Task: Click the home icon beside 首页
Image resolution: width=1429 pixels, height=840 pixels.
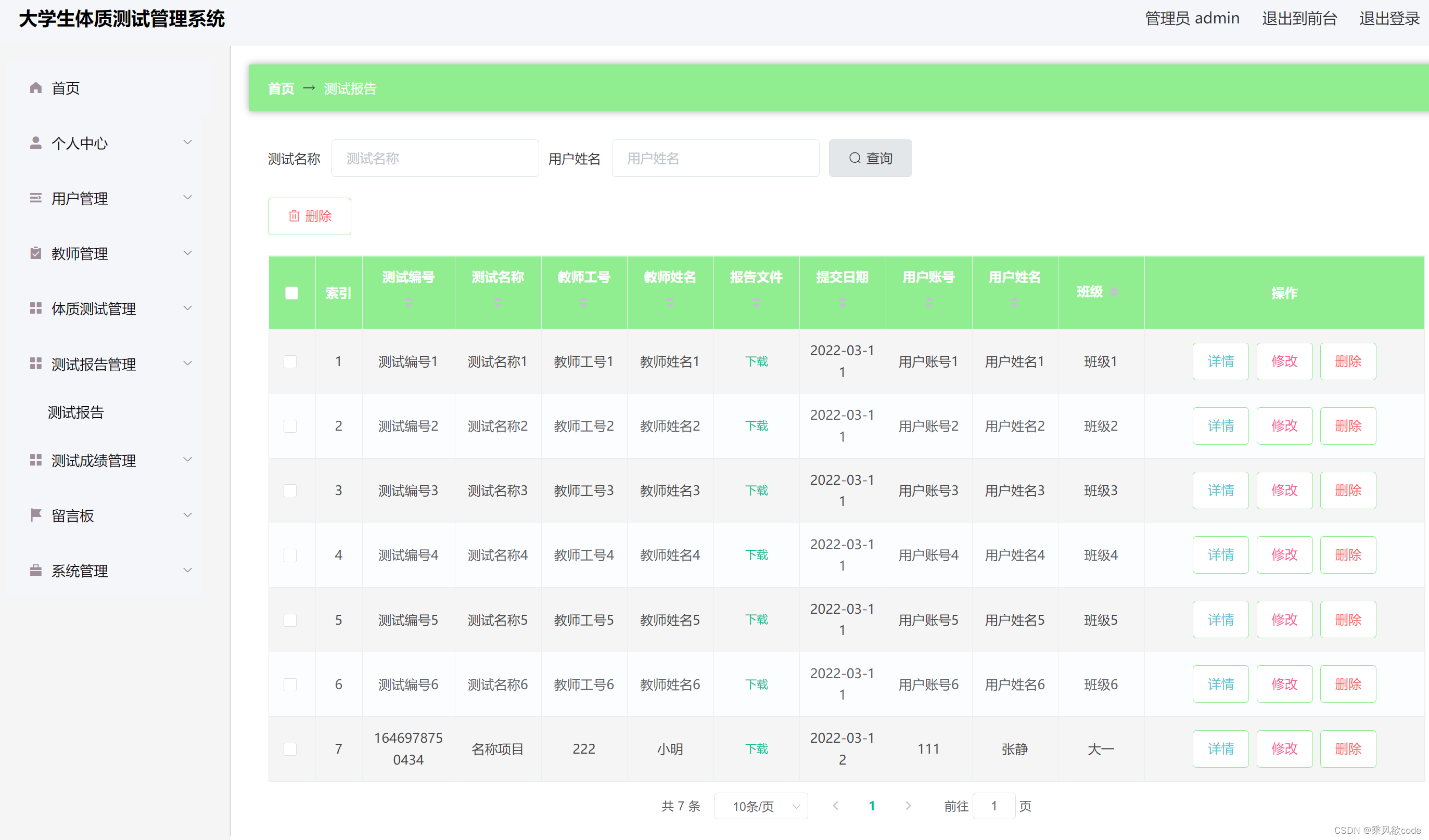Action: pyautogui.click(x=36, y=88)
